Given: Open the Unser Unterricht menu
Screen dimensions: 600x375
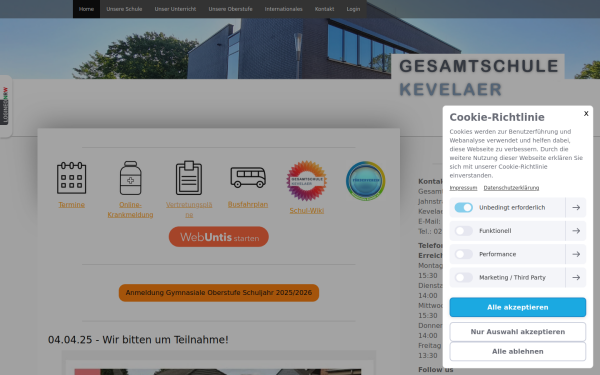Looking at the screenshot, I should [175, 9].
